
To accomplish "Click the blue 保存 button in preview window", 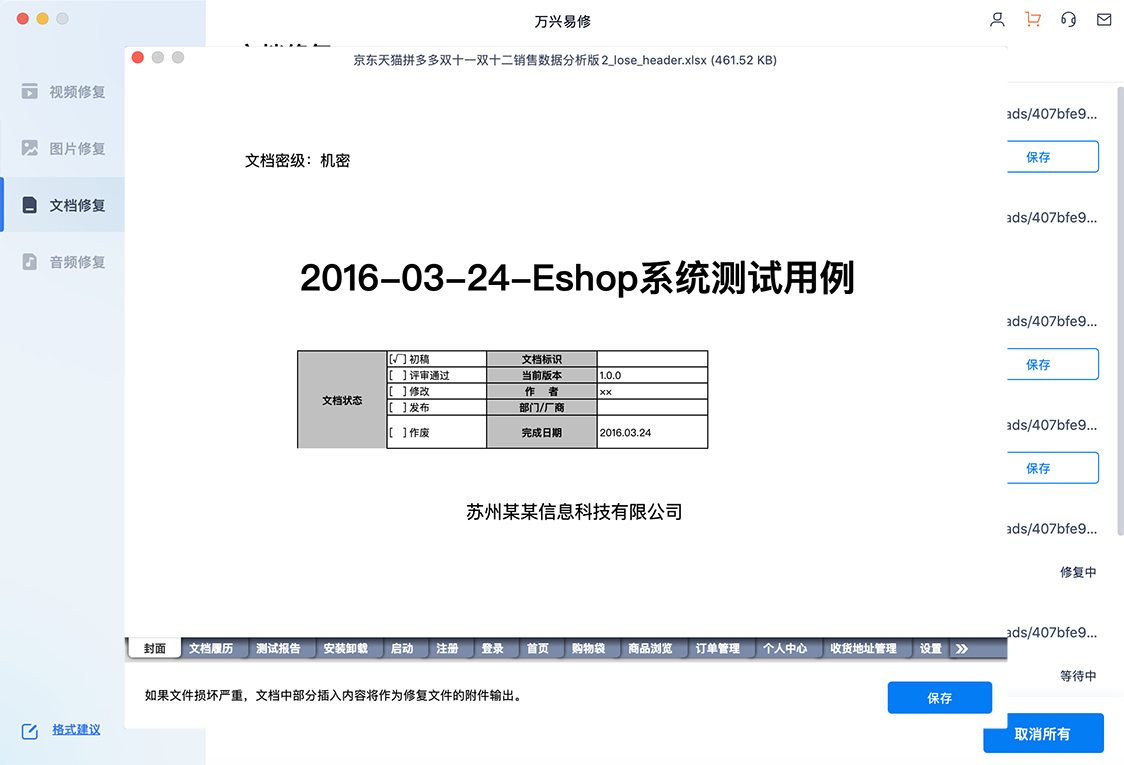I will click(939, 698).
